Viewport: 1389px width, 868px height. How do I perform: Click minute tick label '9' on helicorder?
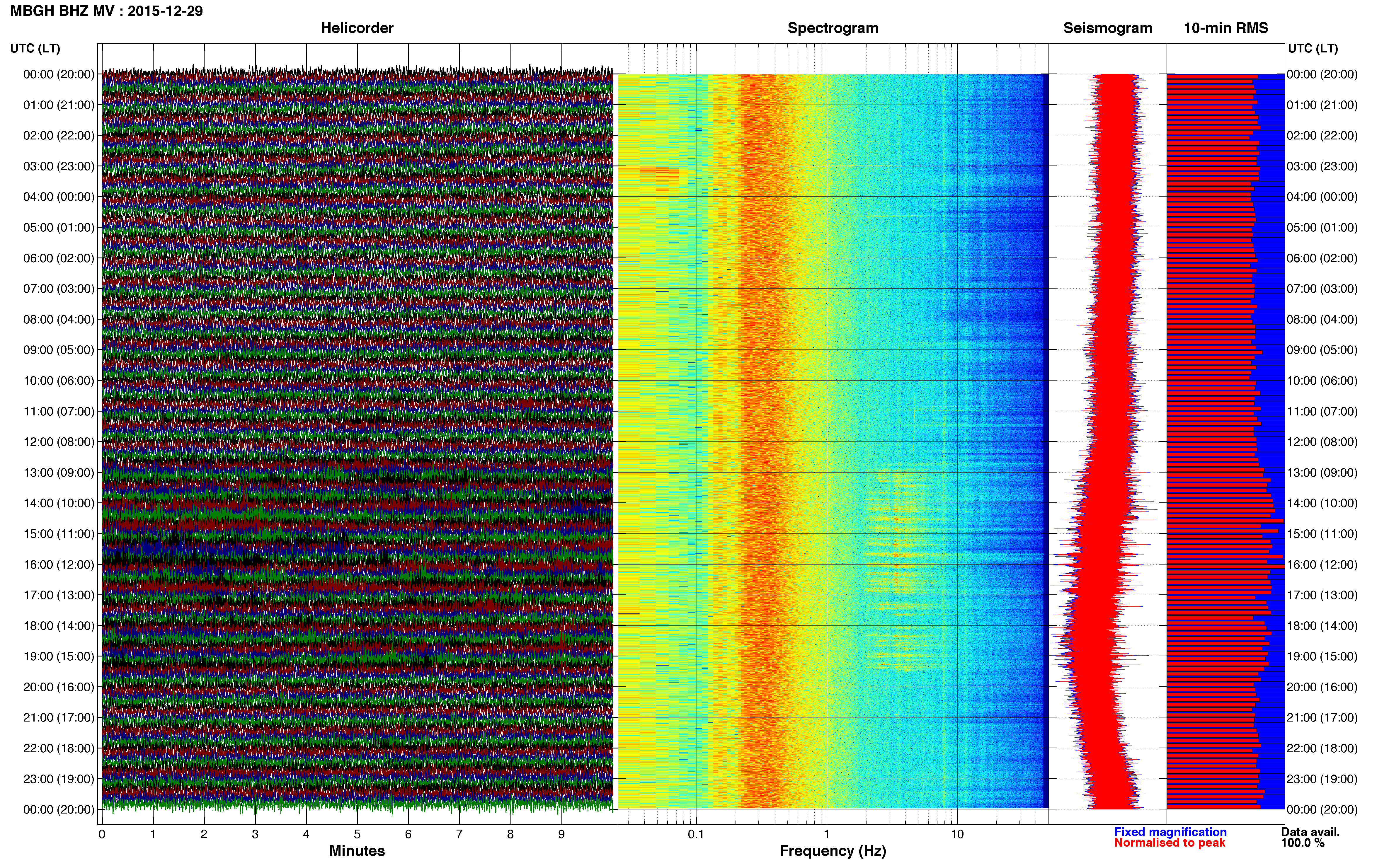click(561, 835)
